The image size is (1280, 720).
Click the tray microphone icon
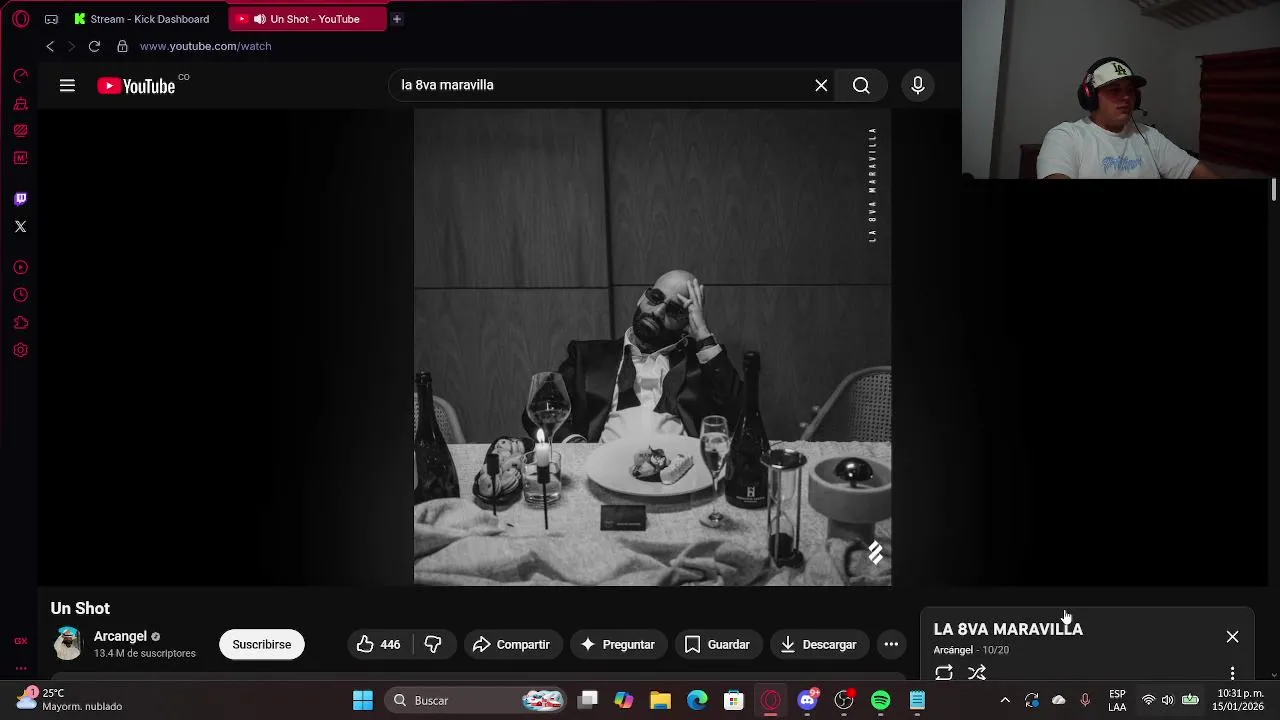pos(1085,701)
